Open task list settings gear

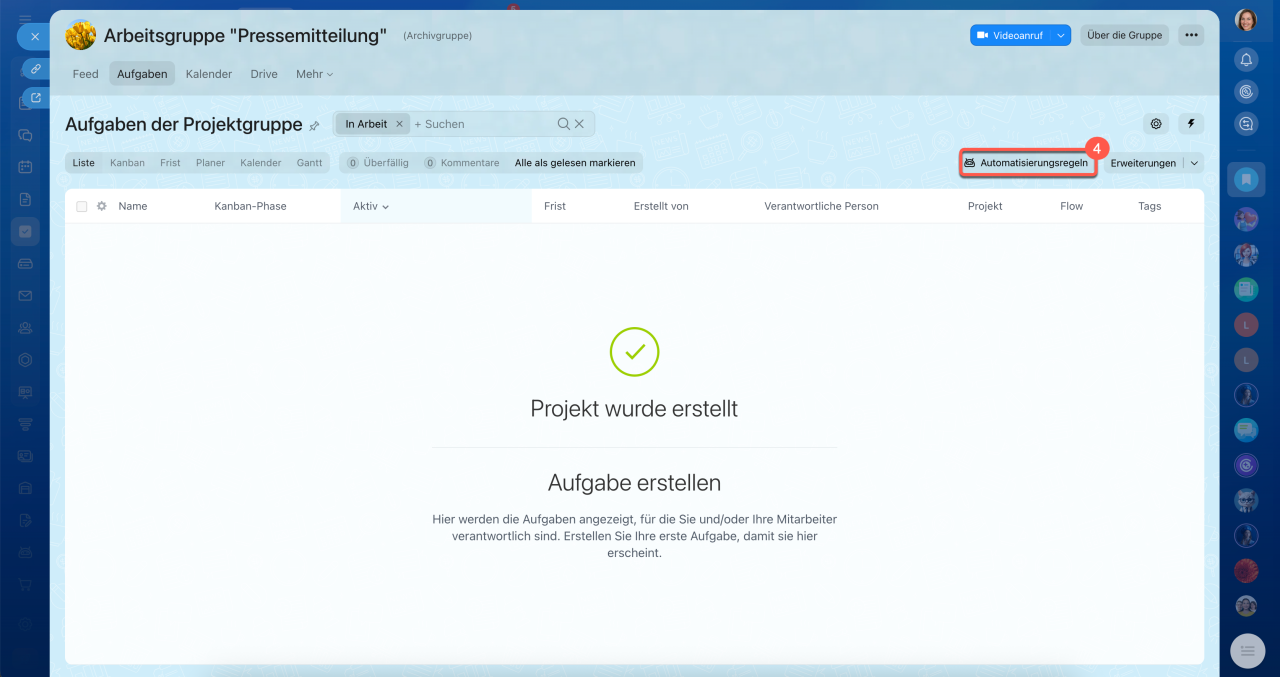pos(1156,124)
